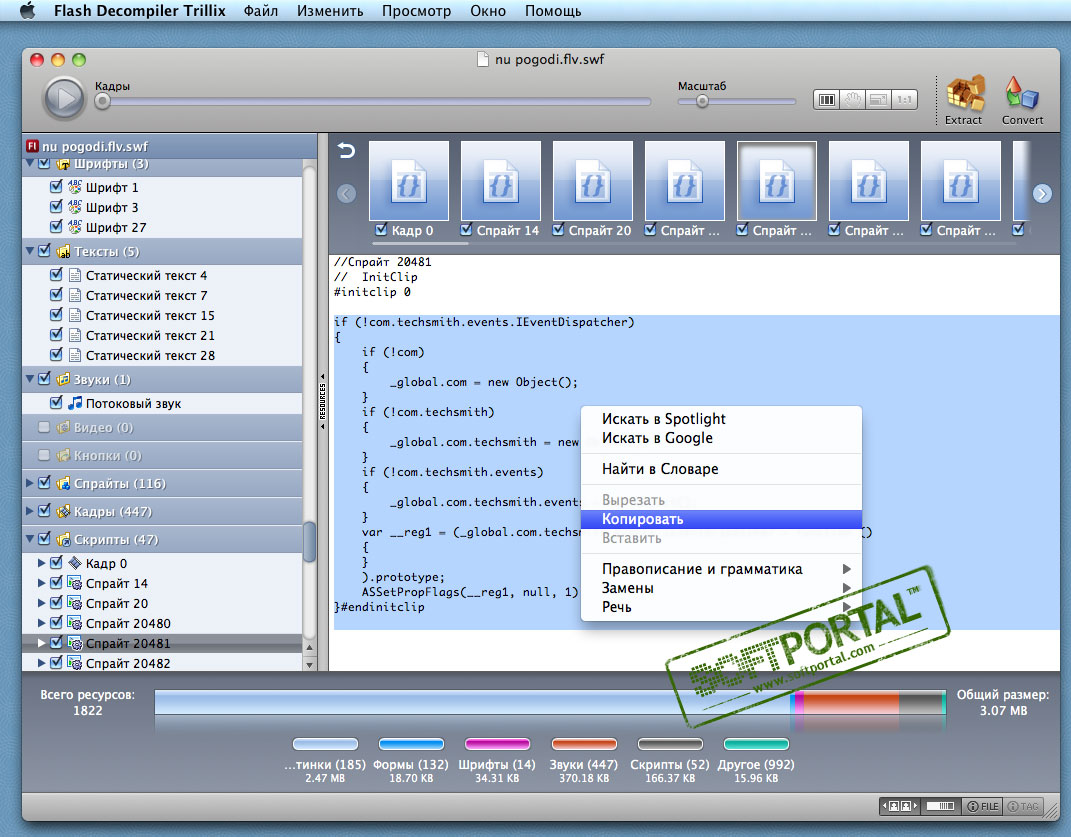This screenshot has height=837, width=1071.
Task: Select the filmstrip view mode icon
Action: [826, 100]
